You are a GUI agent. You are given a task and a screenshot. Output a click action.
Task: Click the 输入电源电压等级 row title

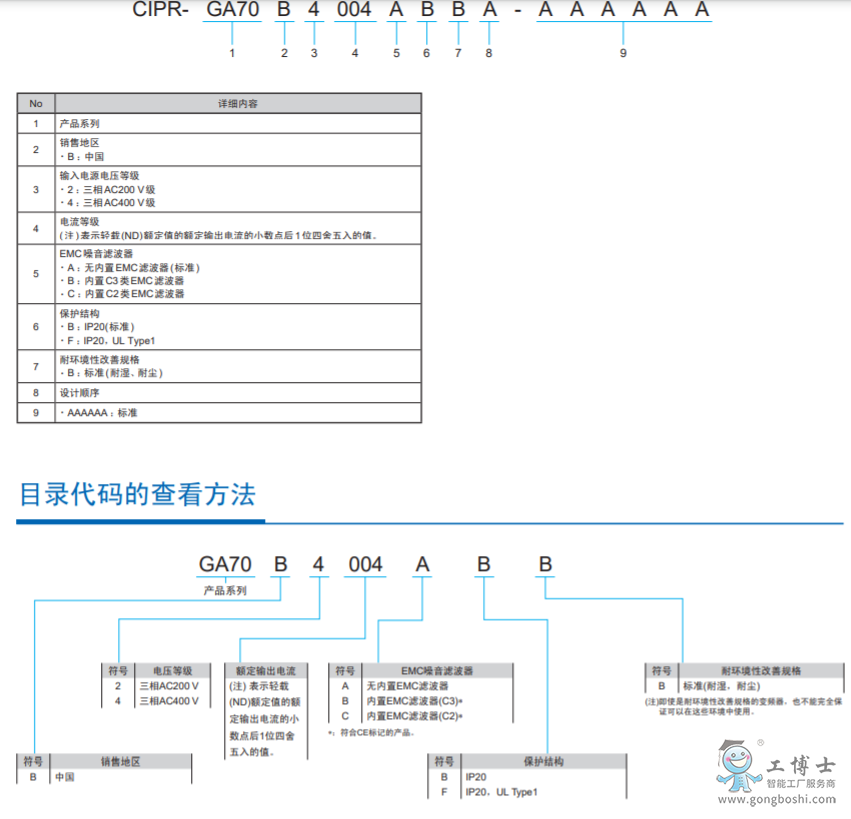point(99,175)
